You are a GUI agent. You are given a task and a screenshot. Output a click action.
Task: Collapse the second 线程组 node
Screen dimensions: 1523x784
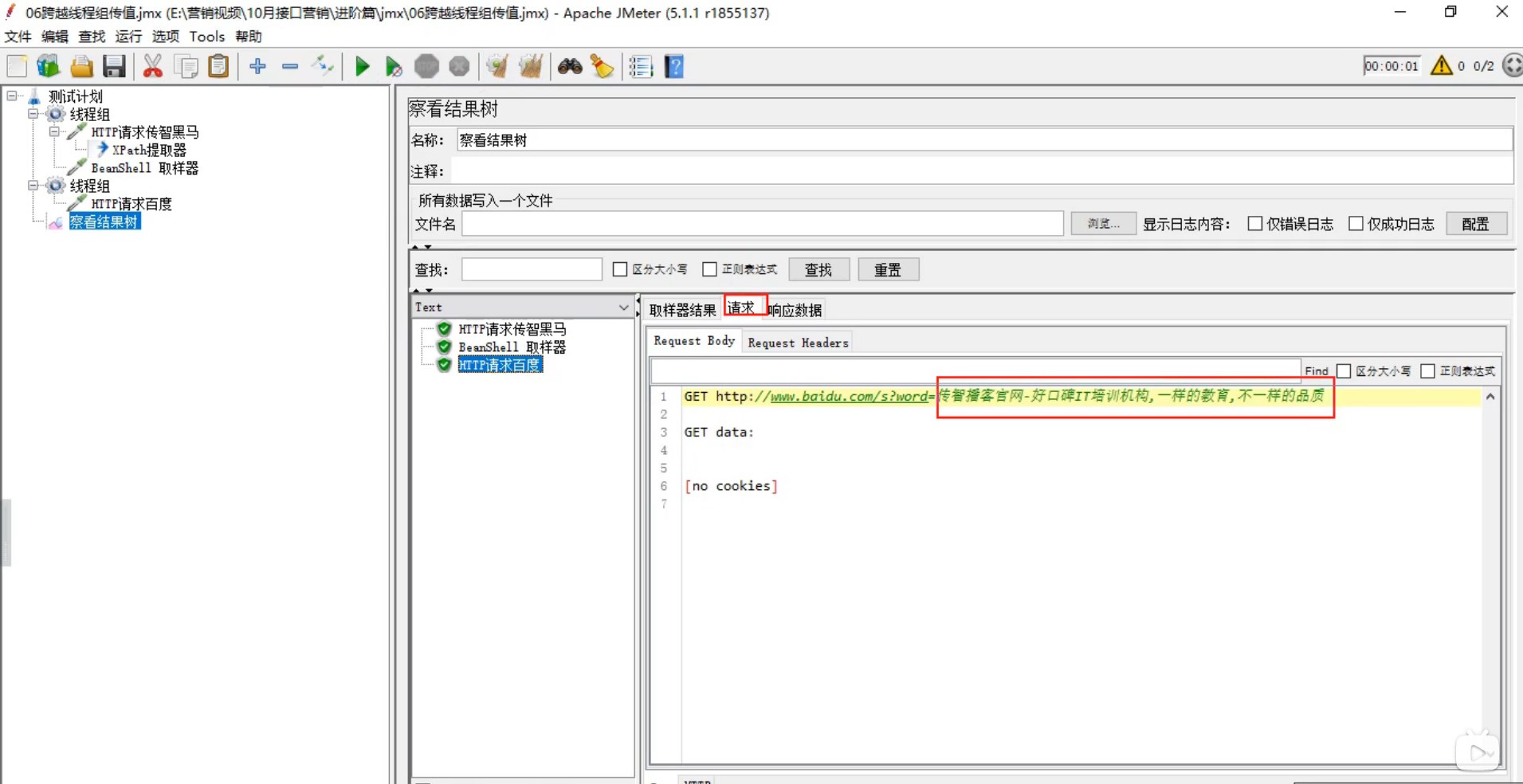pyautogui.click(x=33, y=186)
